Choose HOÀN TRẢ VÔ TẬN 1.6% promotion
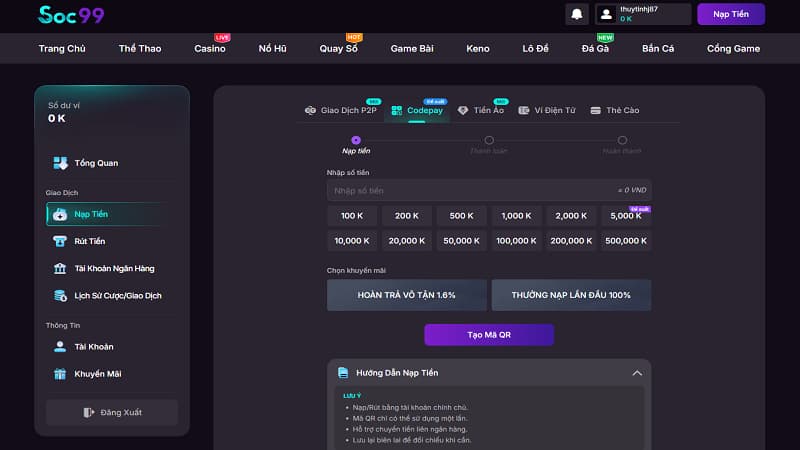800x450 pixels. [x=406, y=295]
